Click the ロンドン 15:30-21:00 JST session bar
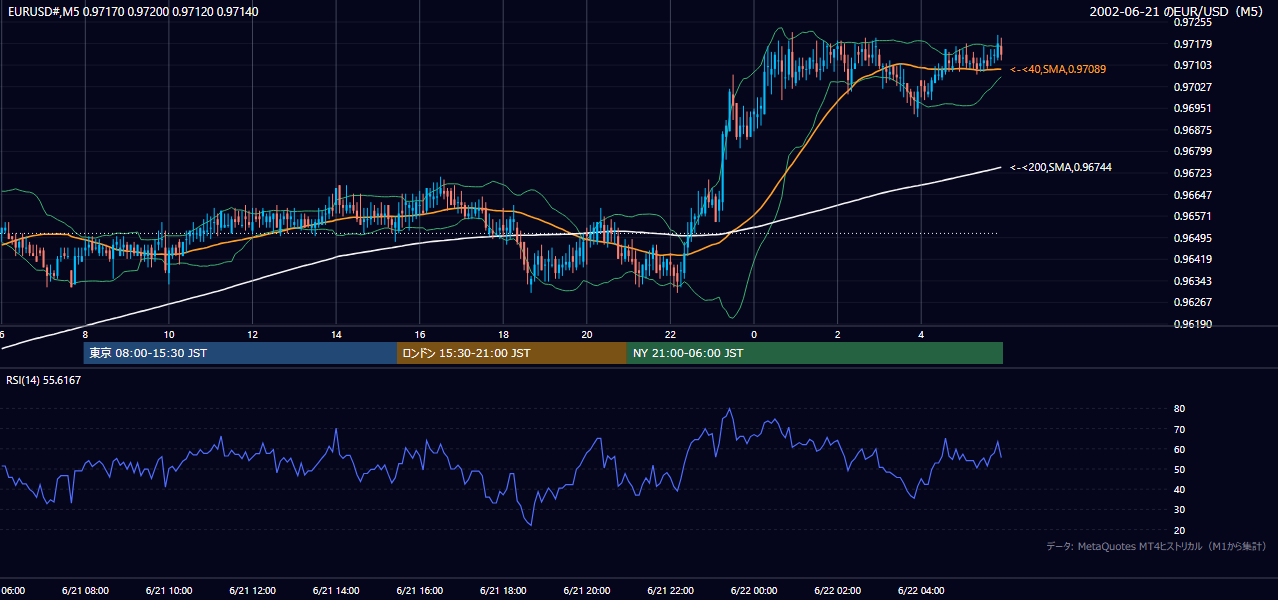The height and width of the screenshot is (600, 1278). pyautogui.click(x=512, y=353)
